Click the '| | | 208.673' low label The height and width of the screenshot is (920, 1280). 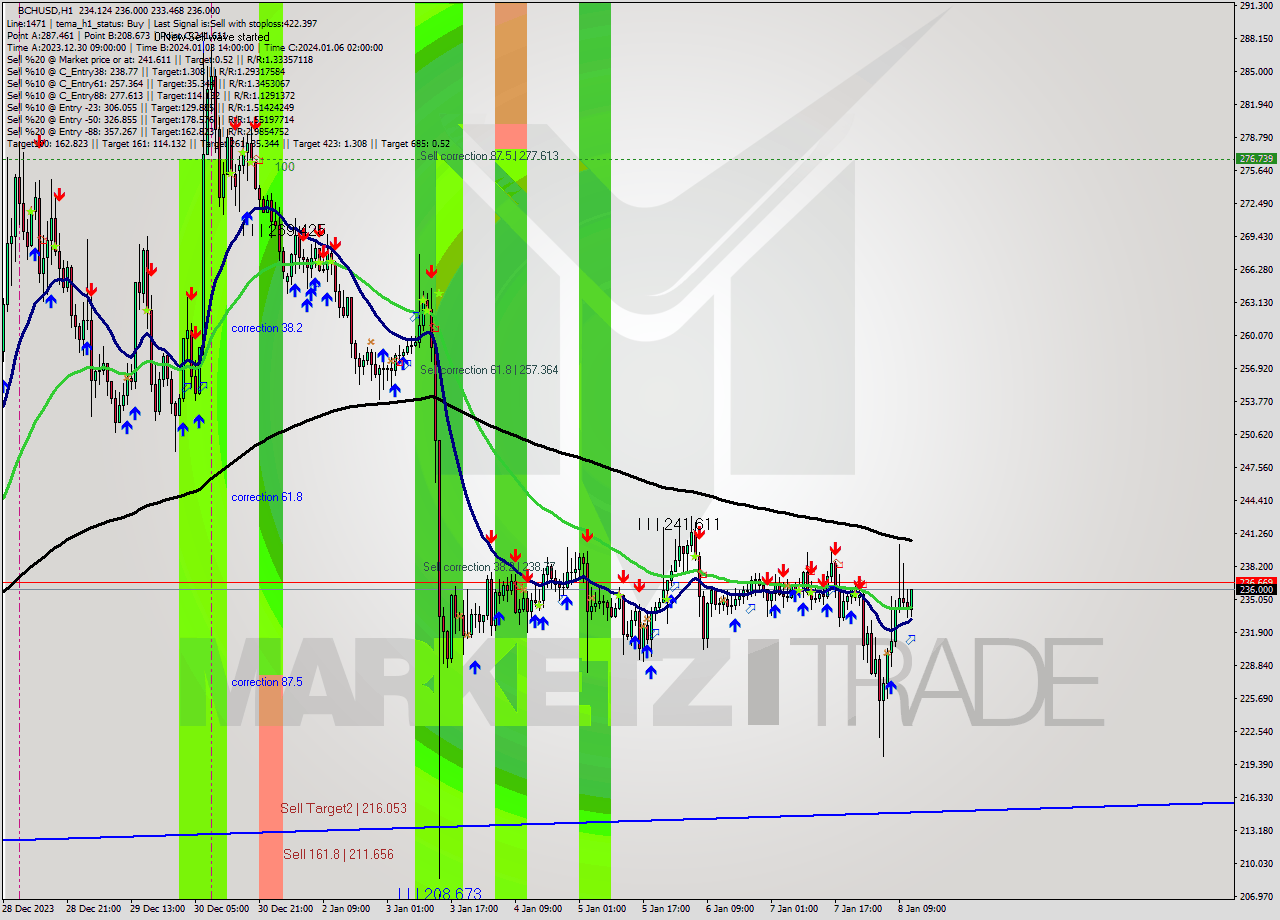pyautogui.click(x=439, y=893)
